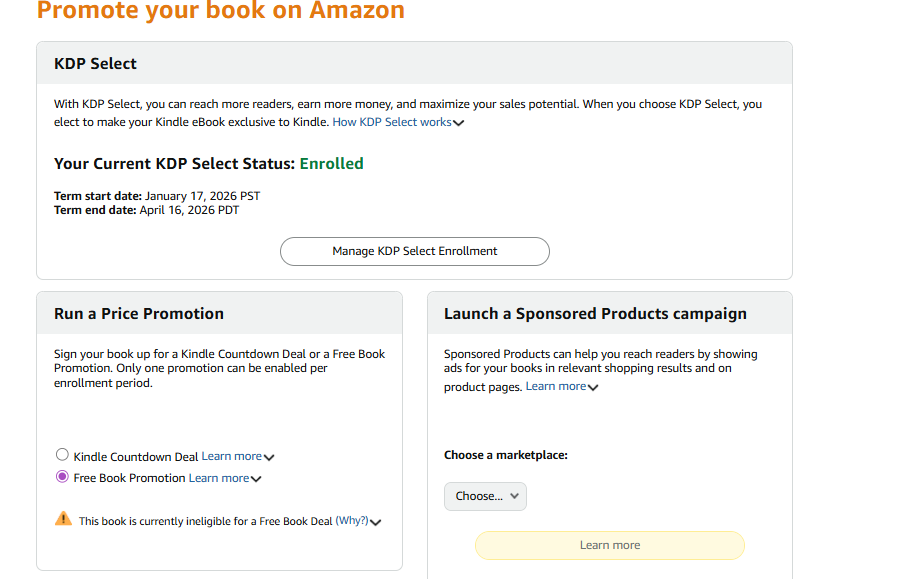Expand the chevron next to (Why?)
This screenshot has height=579, width=904.
coord(376,521)
